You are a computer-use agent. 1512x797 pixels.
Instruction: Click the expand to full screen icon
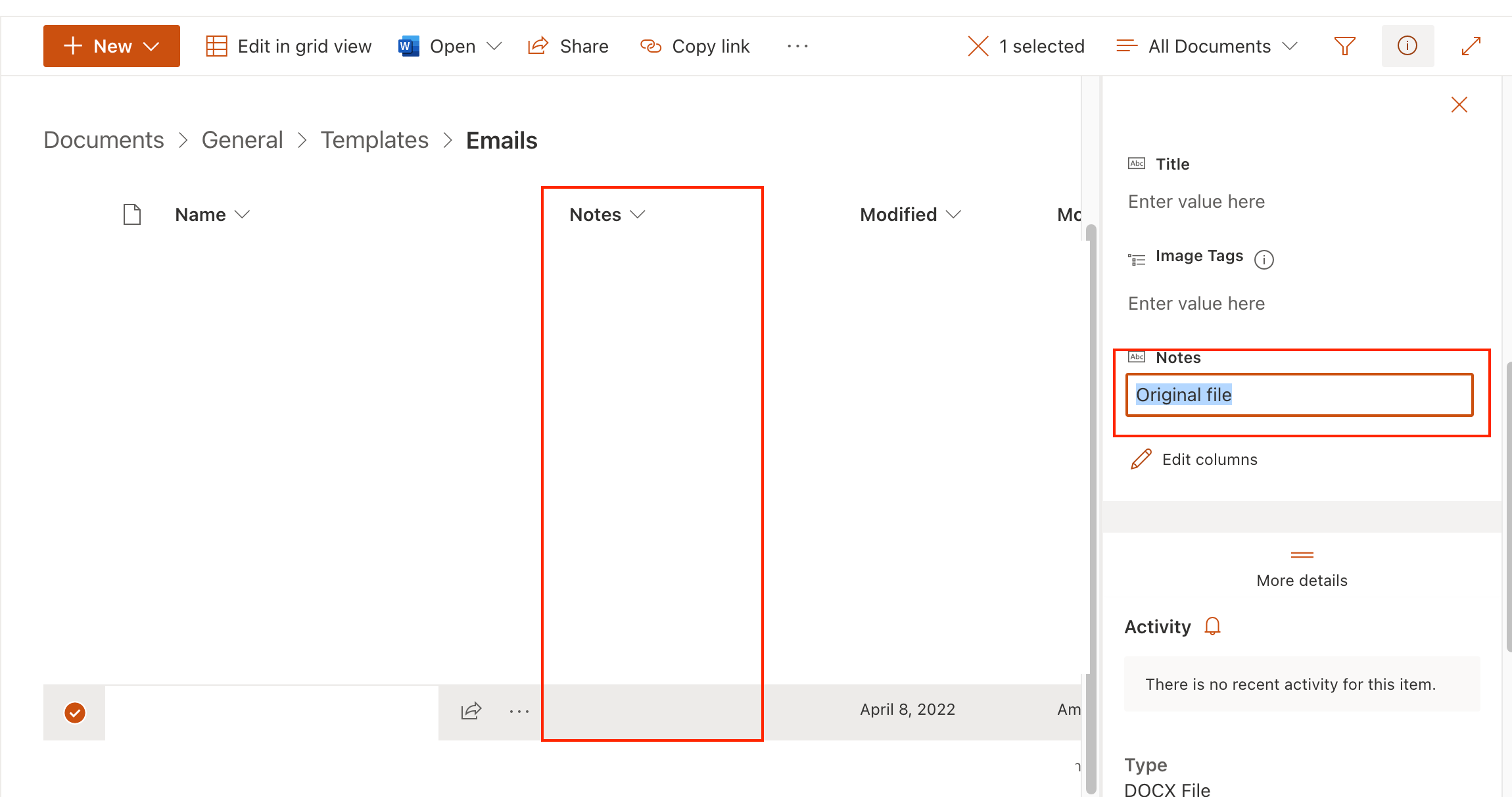(x=1471, y=46)
